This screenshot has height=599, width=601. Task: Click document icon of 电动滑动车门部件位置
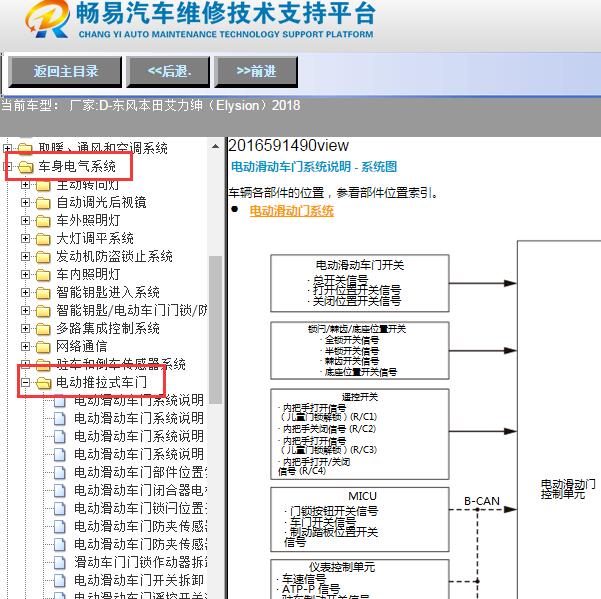pyautogui.click(x=59, y=472)
